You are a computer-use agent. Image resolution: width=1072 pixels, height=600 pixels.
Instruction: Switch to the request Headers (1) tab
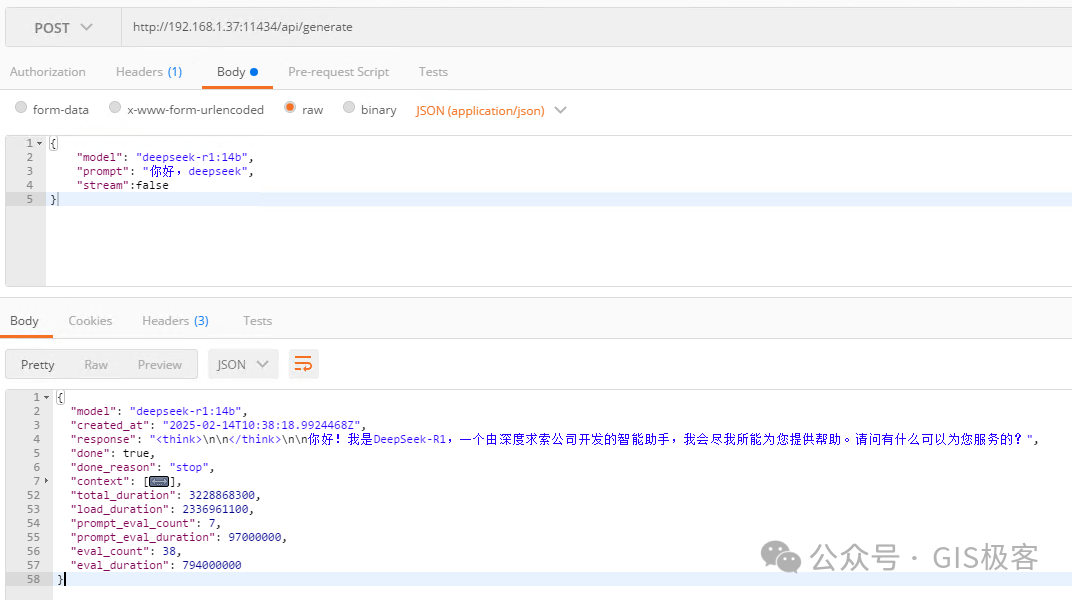point(149,72)
